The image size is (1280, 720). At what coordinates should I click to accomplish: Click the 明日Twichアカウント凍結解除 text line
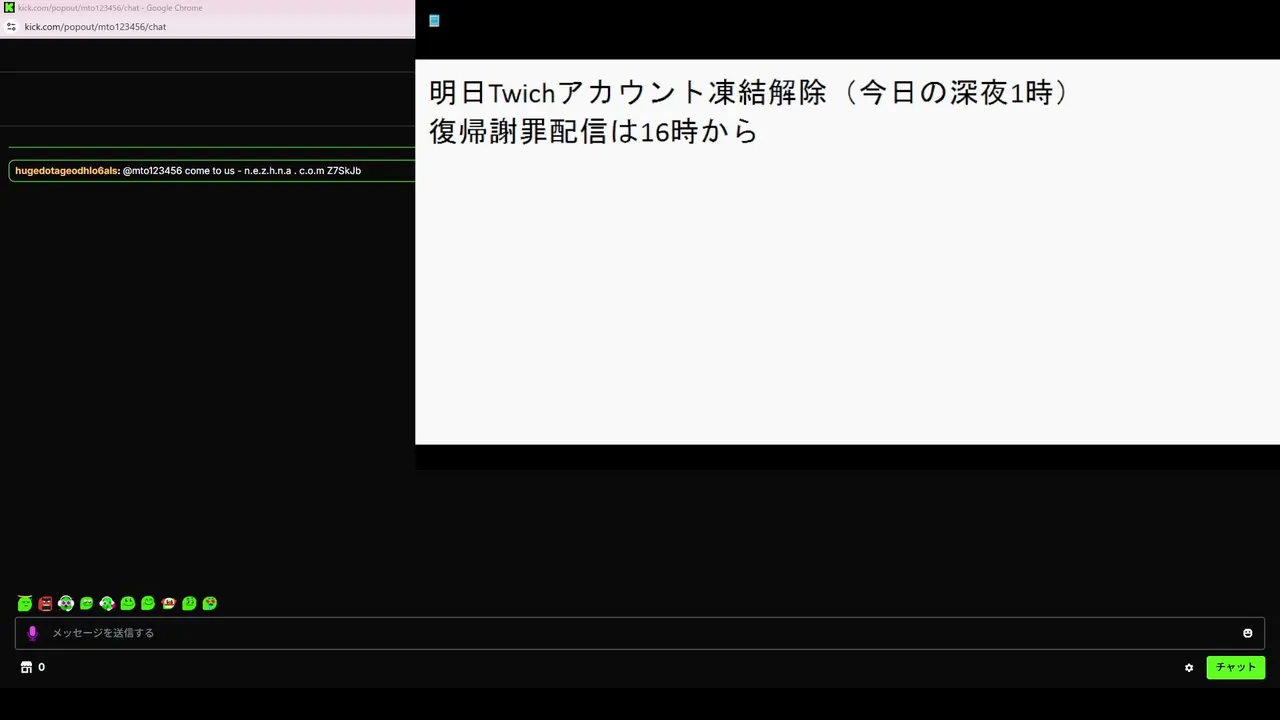(x=749, y=92)
